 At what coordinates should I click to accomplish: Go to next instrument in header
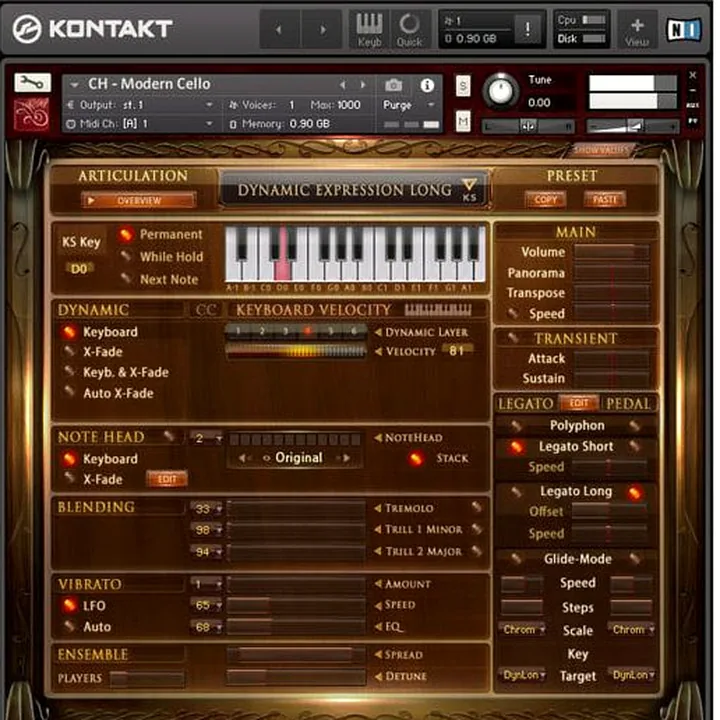point(322,29)
